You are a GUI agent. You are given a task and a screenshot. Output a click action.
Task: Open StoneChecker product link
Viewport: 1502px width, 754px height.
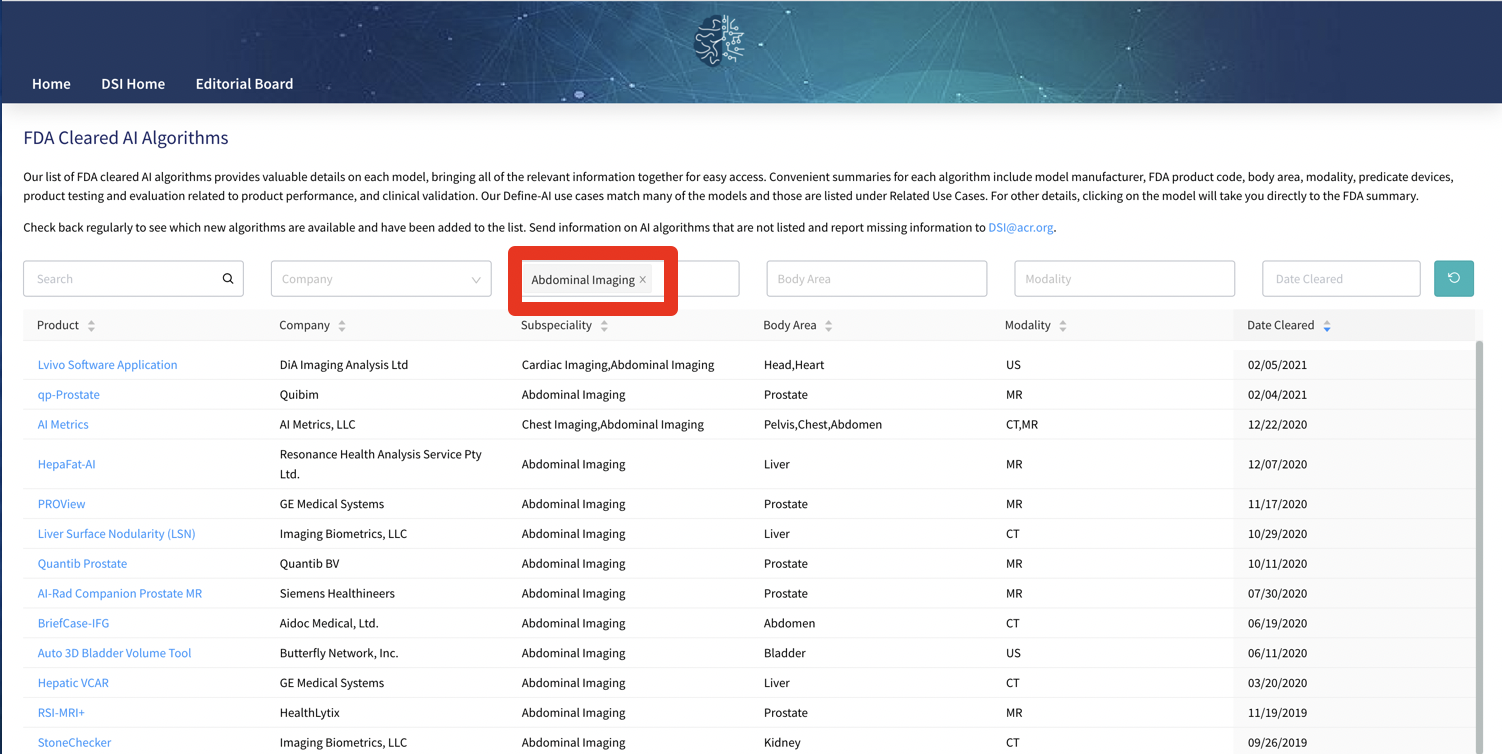74,743
